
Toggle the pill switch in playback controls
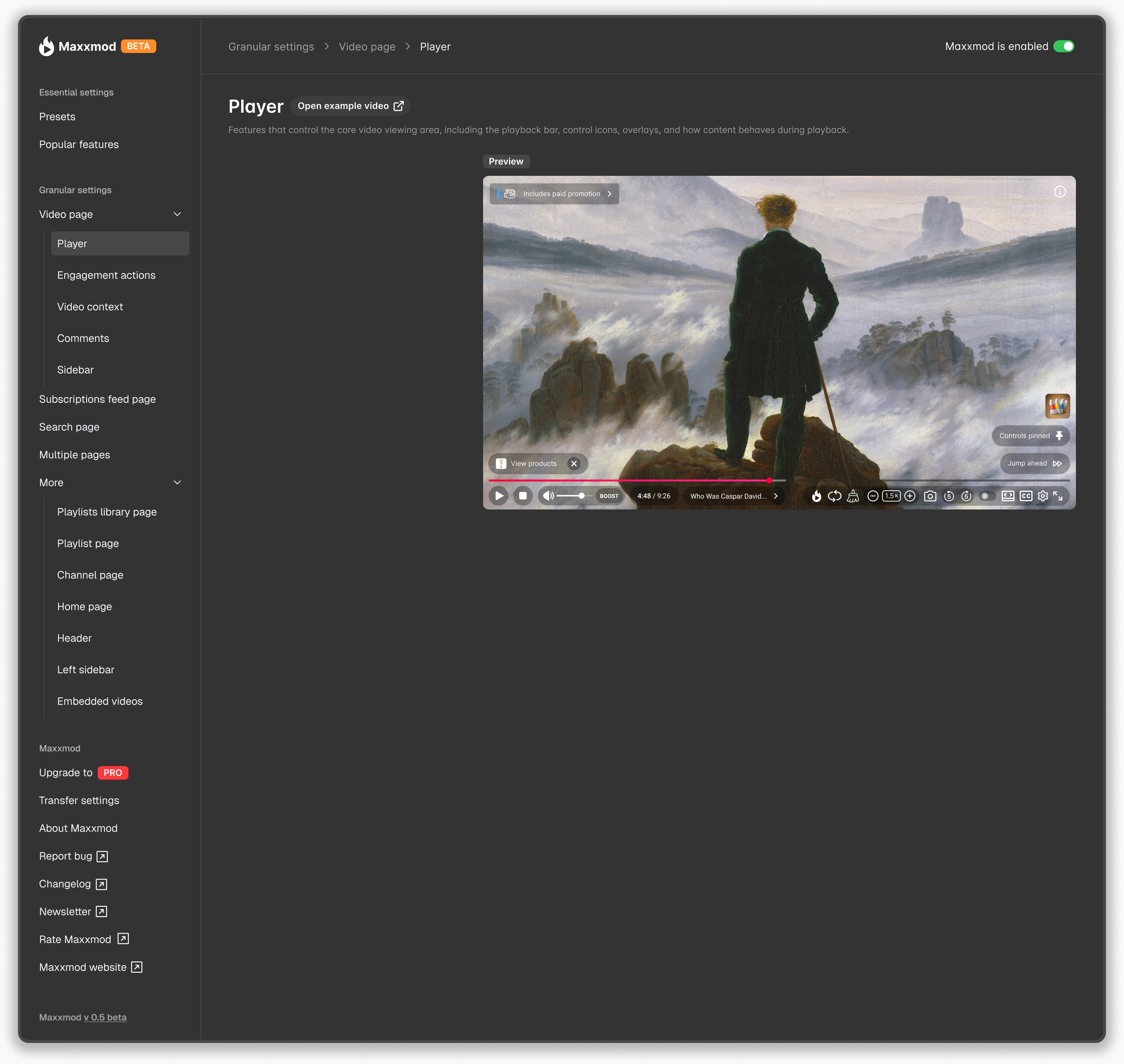tap(987, 496)
